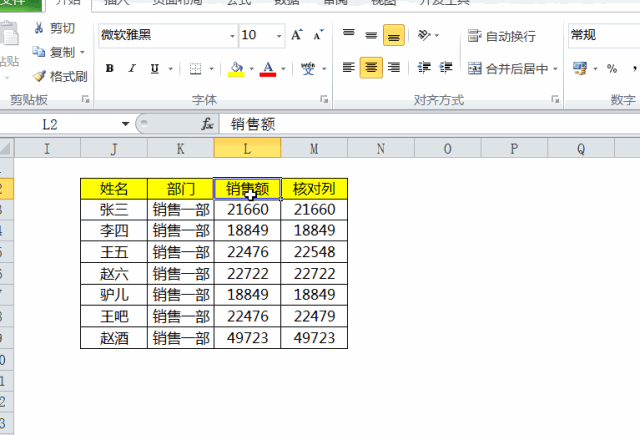
Task: Open Merge and Center dropdown arrow
Action: [555, 69]
